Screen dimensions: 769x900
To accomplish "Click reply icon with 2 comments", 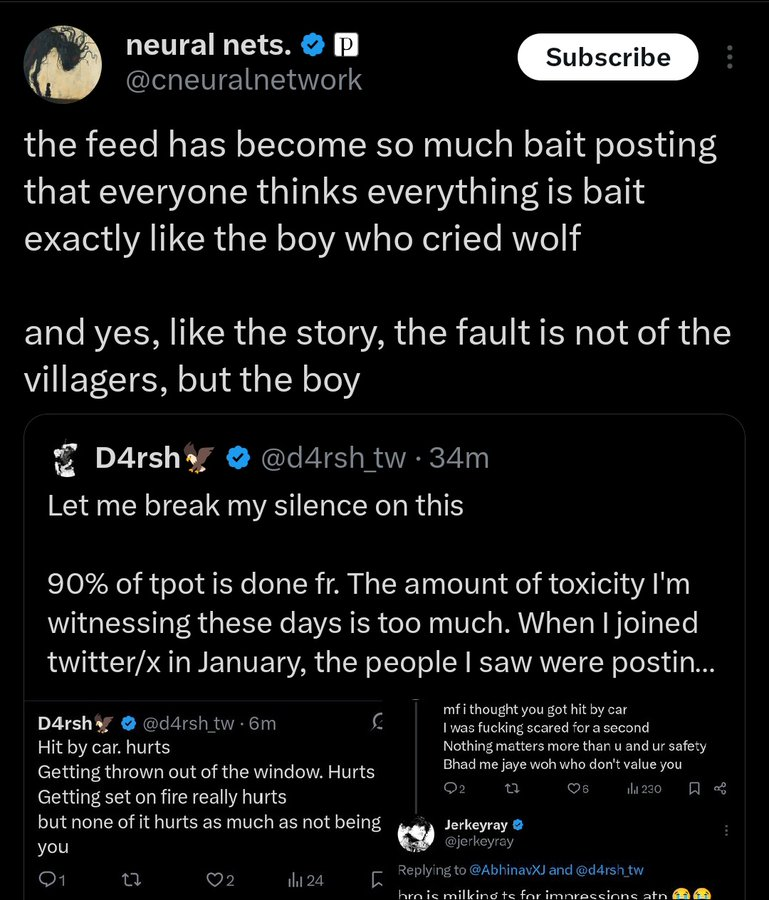I will pyautogui.click(x=454, y=789).
